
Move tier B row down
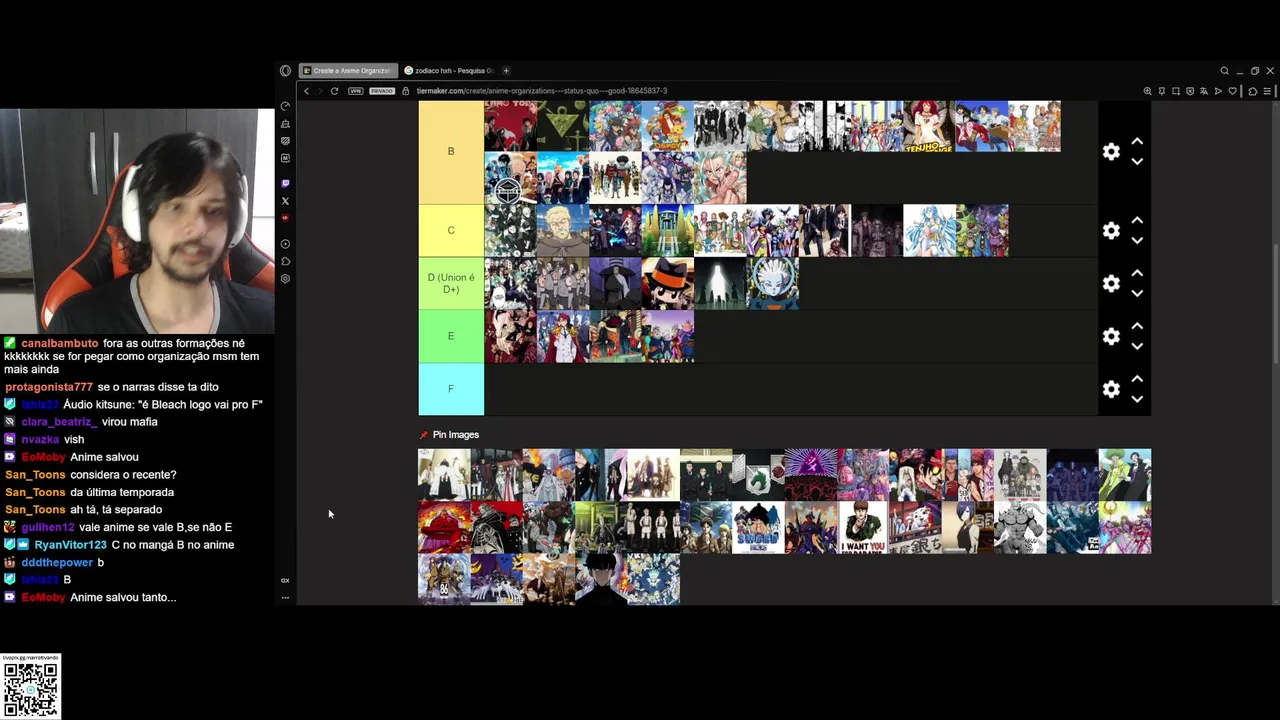(x=1137, y=161)
